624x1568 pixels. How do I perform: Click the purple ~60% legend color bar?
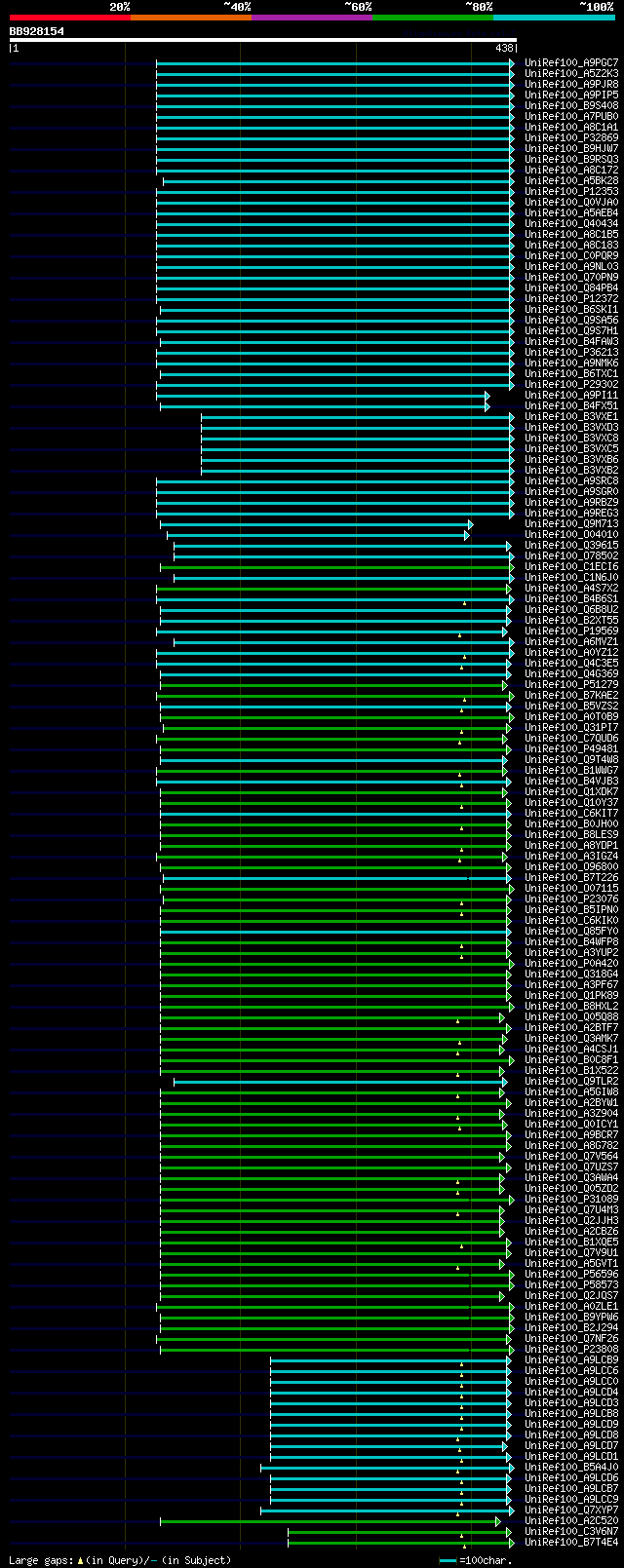tap(311, 18)
